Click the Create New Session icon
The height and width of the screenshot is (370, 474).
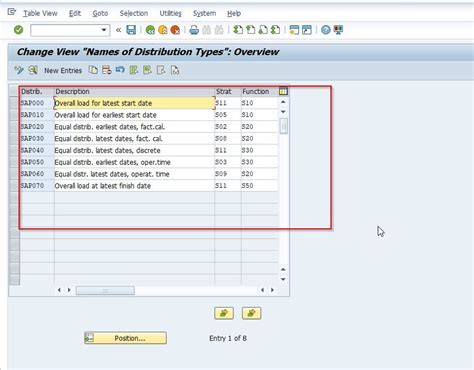294,30
